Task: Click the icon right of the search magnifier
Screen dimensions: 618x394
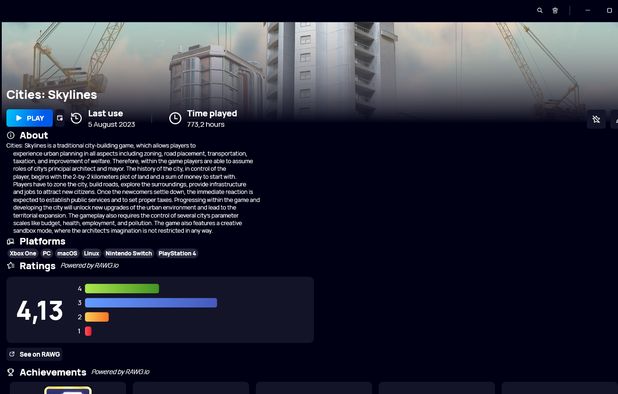Action: click(x=555, y=11)
